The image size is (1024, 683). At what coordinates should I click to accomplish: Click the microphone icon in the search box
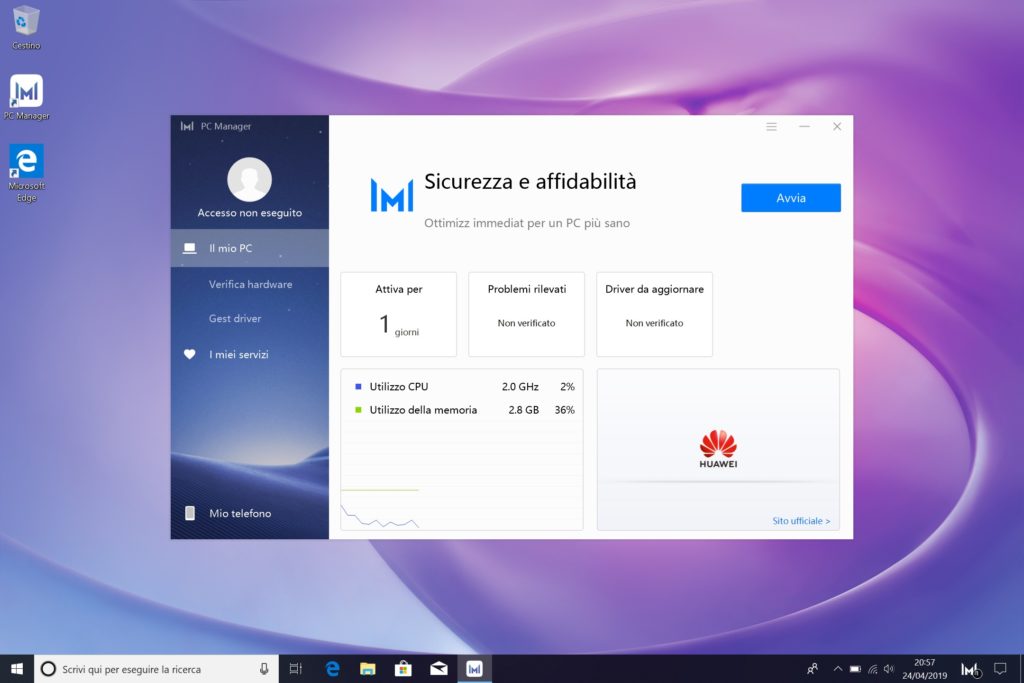pos(264,669)
